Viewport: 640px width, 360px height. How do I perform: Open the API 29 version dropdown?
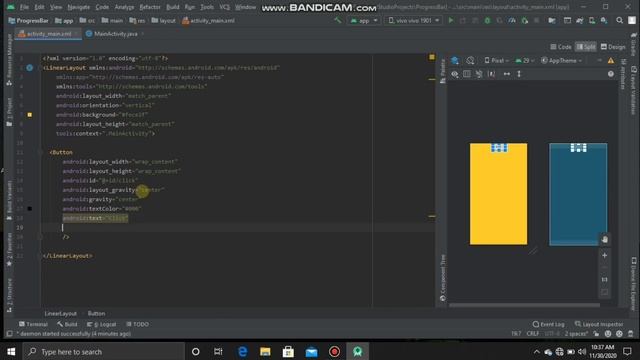(524, 60)
